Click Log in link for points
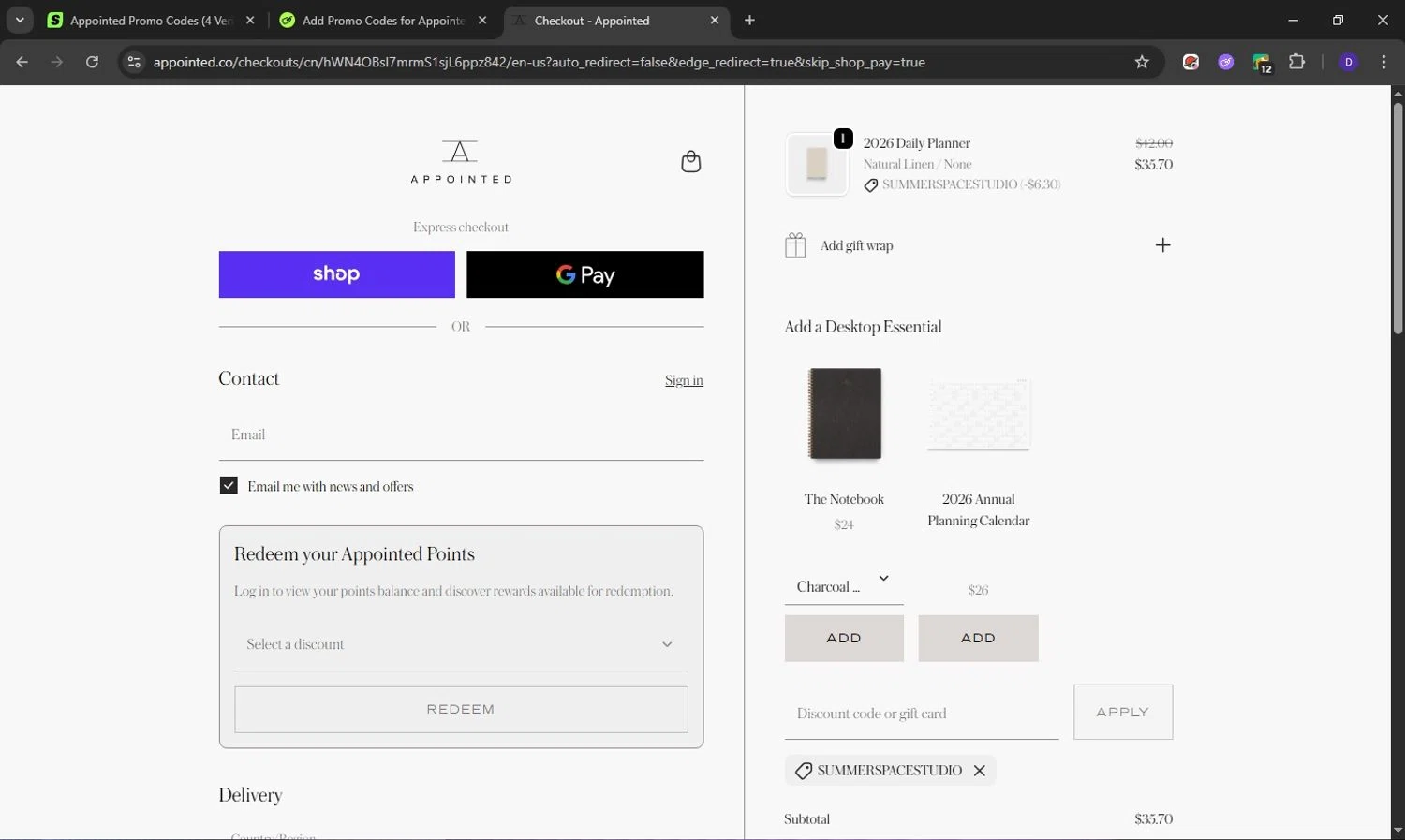Image resolution: width=1405 pixels, height=840 pixels. [251, 591]
